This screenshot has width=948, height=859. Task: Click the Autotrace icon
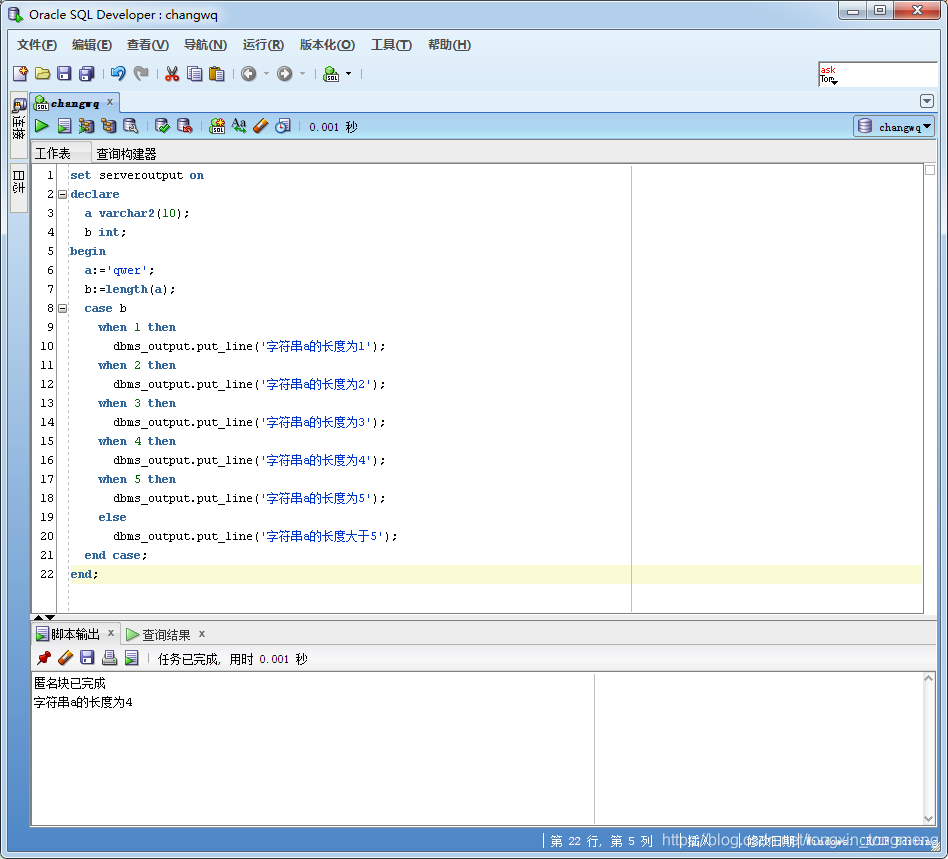(x=86, y=126)
